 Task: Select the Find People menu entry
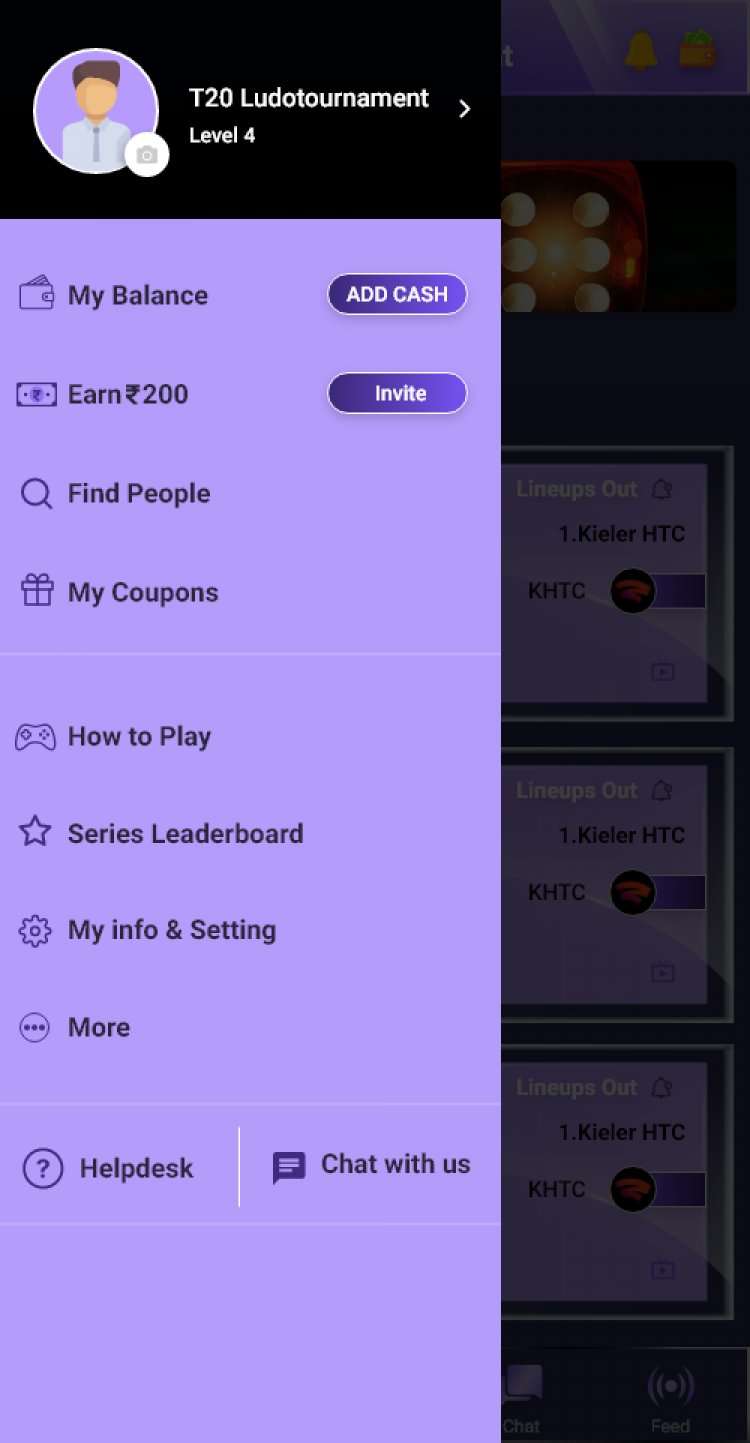click(x=139, y=493)
